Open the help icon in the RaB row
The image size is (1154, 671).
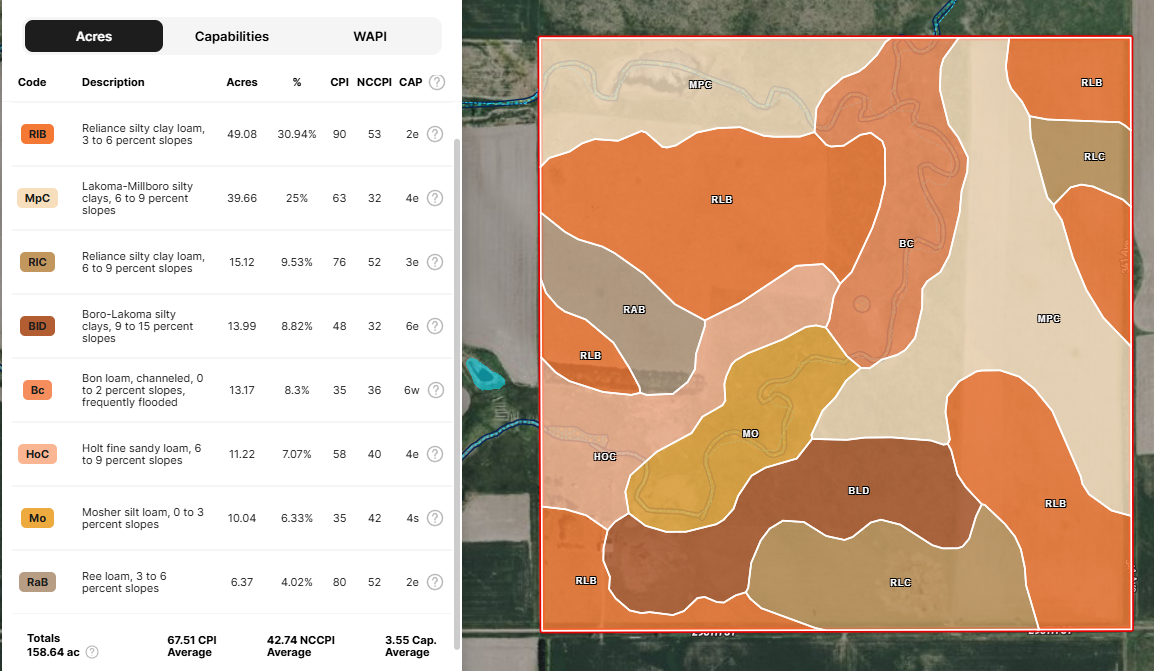435,582
